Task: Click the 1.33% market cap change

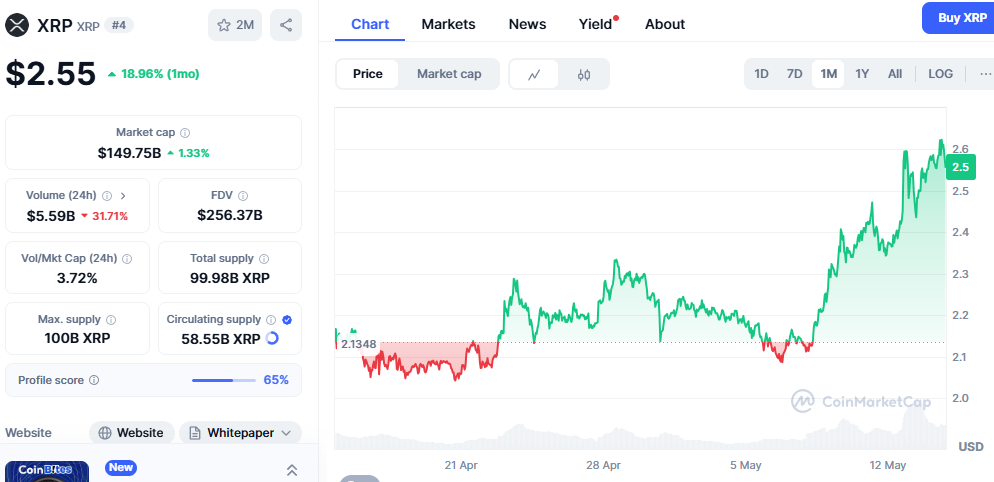Action: click(193, 153)
